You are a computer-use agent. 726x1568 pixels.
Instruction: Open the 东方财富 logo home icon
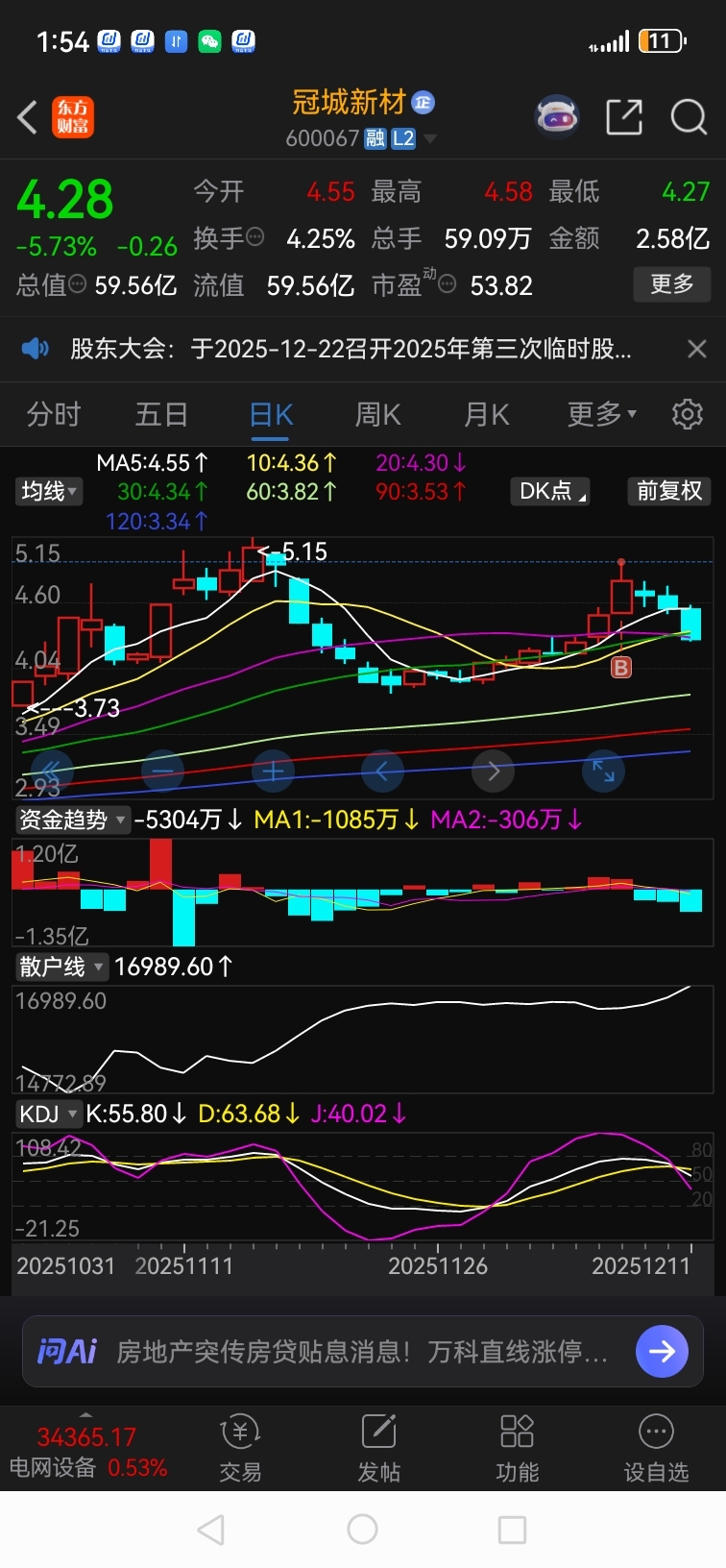[73, 117]
